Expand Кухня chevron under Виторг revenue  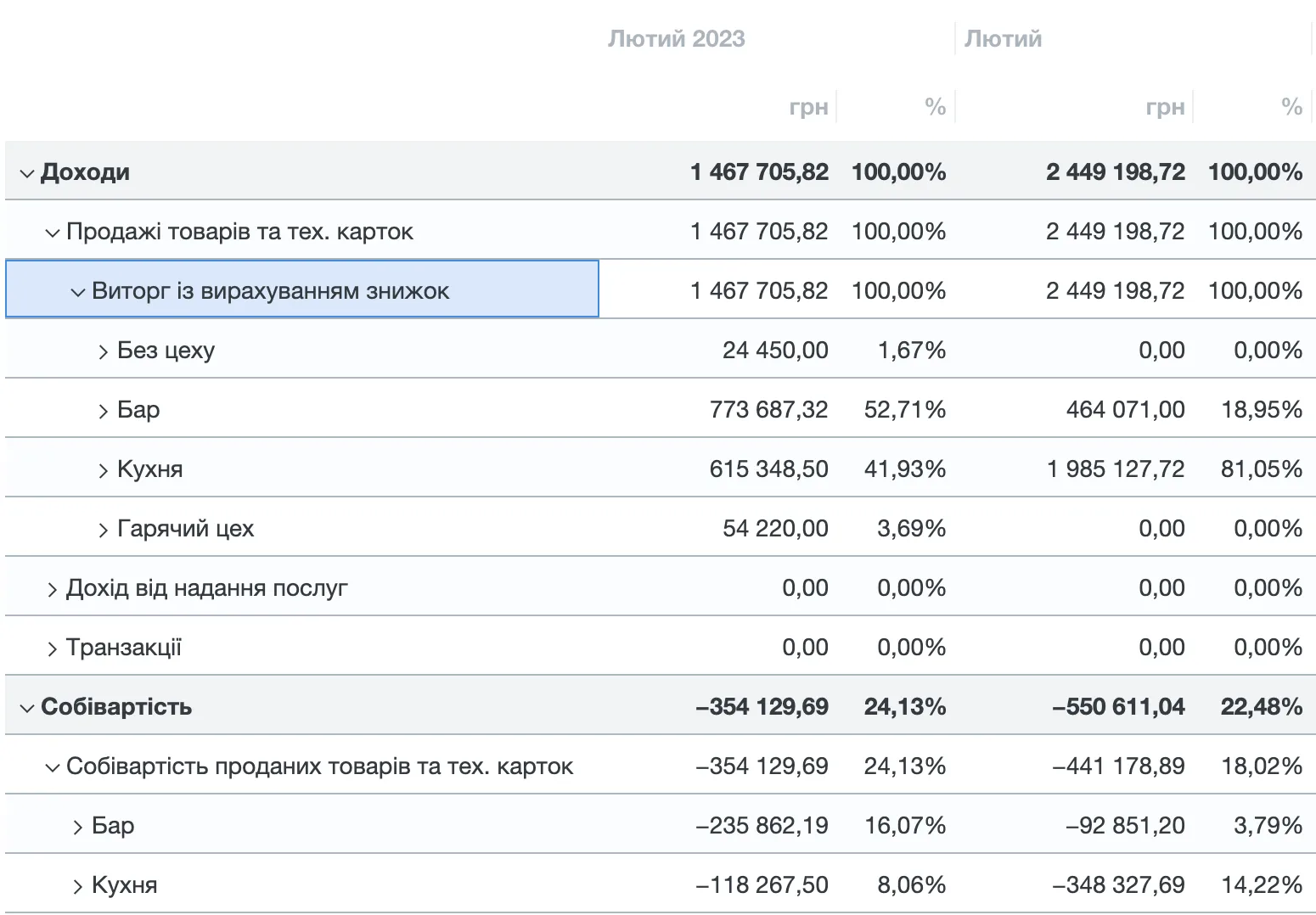click(x=104, y=470)
